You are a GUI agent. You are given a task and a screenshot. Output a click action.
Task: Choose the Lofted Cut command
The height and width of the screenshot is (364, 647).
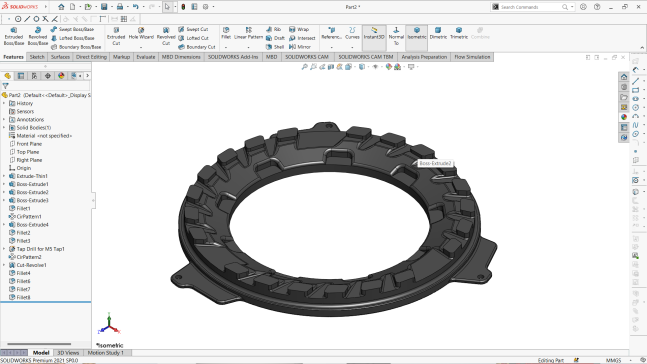point(193,38)
